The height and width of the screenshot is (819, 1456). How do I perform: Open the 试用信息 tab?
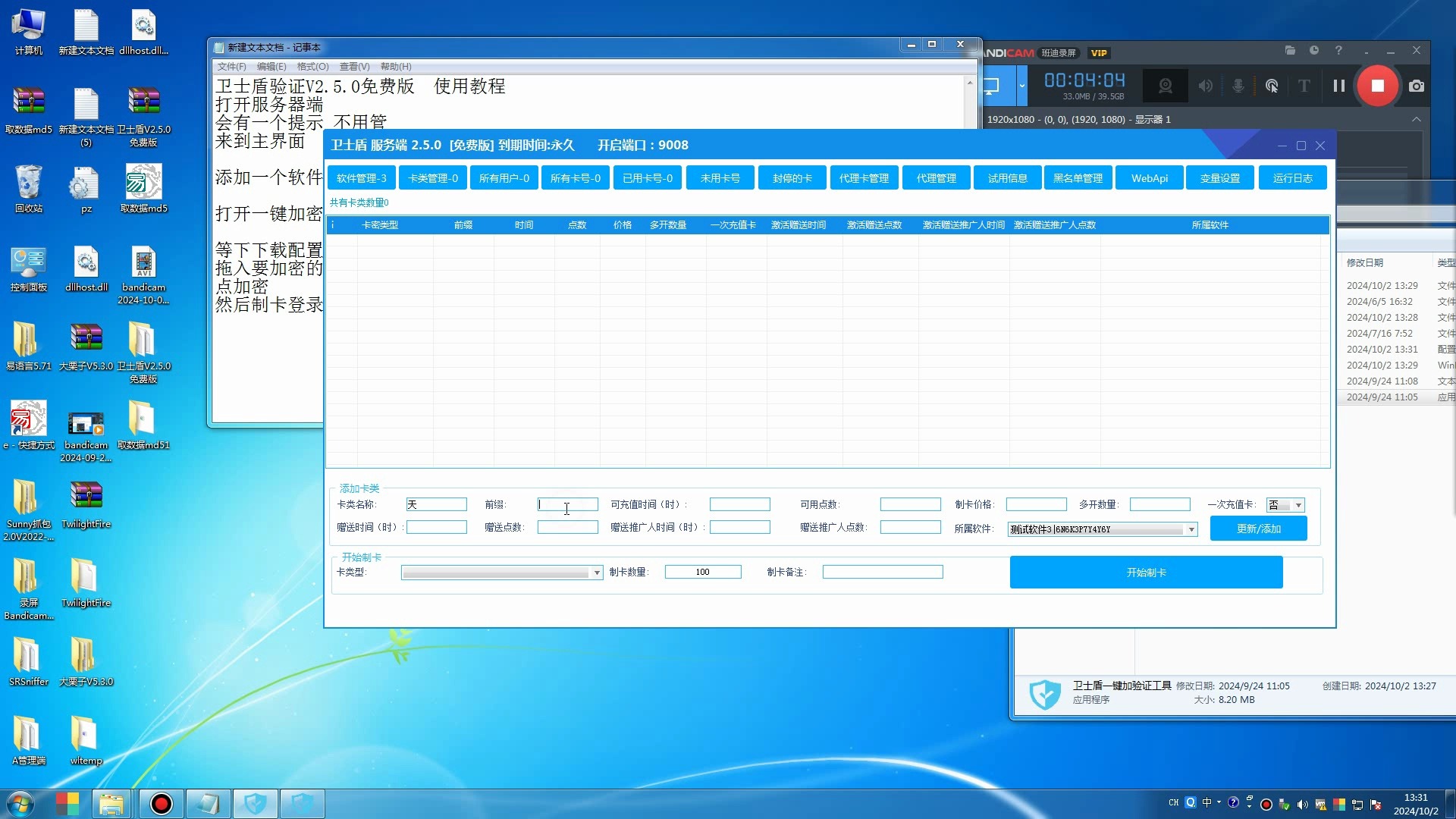[x=1008, y=178]
